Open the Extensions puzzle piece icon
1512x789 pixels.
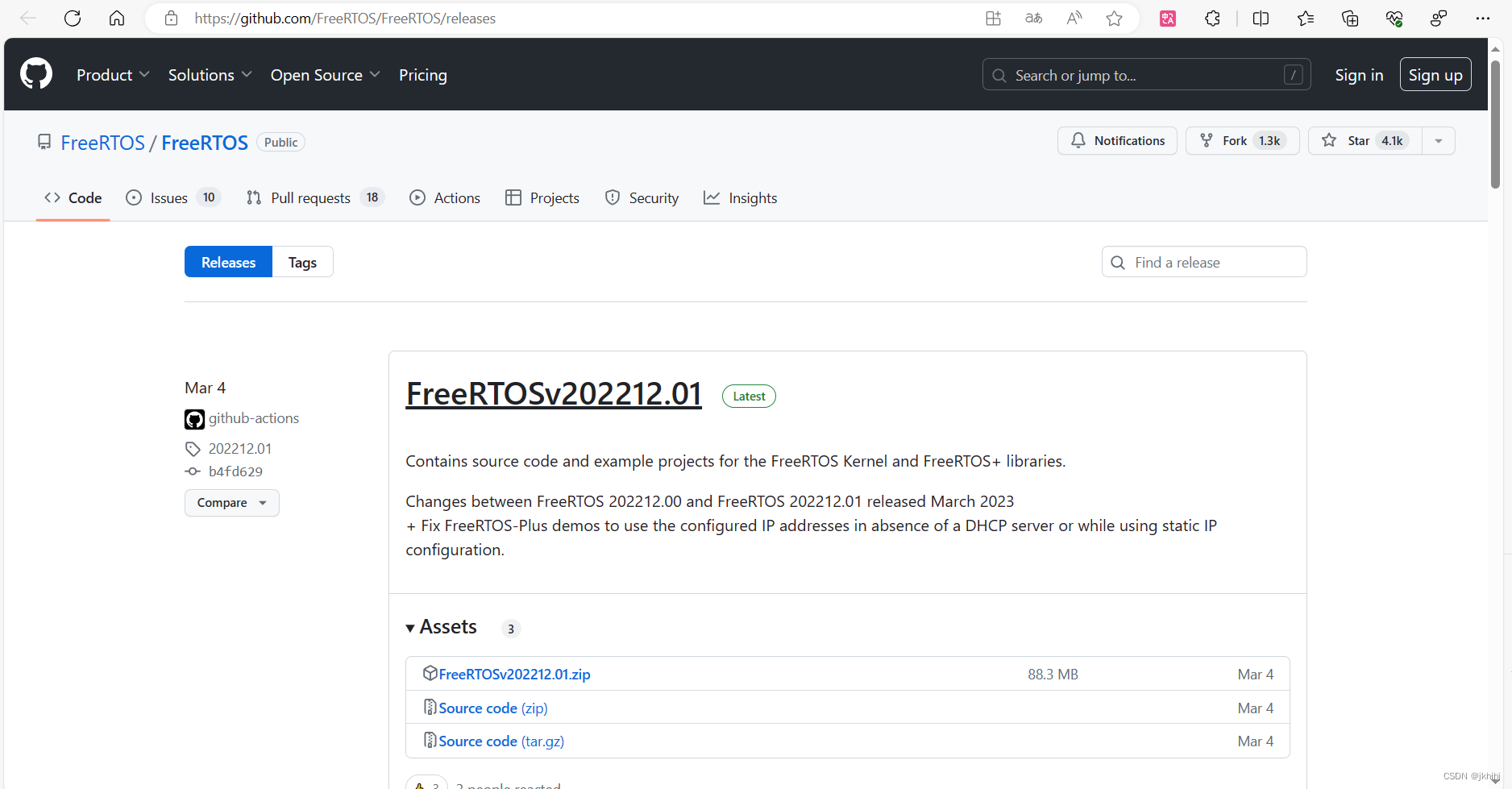point(1212,19)
